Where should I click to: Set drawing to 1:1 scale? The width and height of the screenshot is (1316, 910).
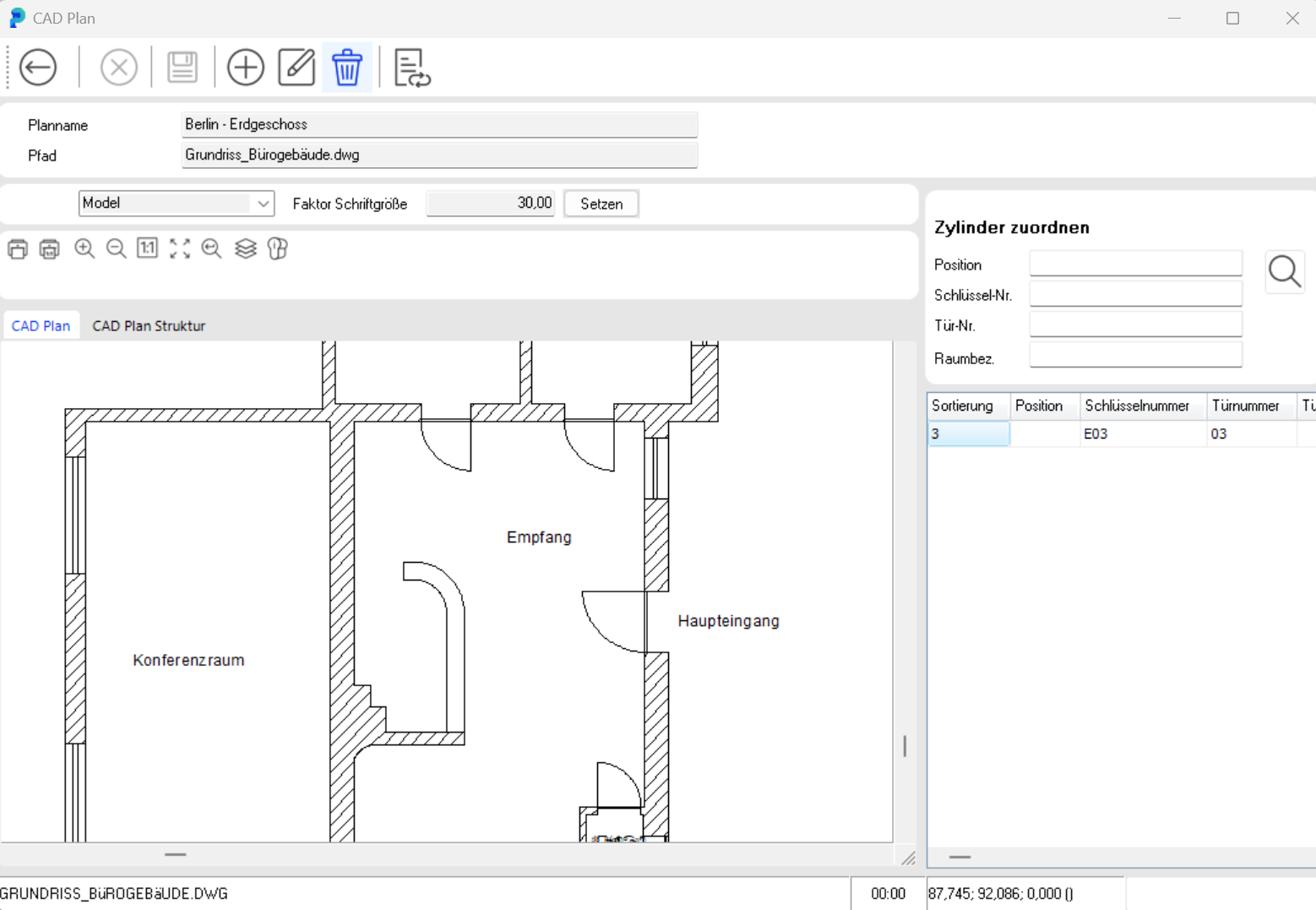point(148,248)
